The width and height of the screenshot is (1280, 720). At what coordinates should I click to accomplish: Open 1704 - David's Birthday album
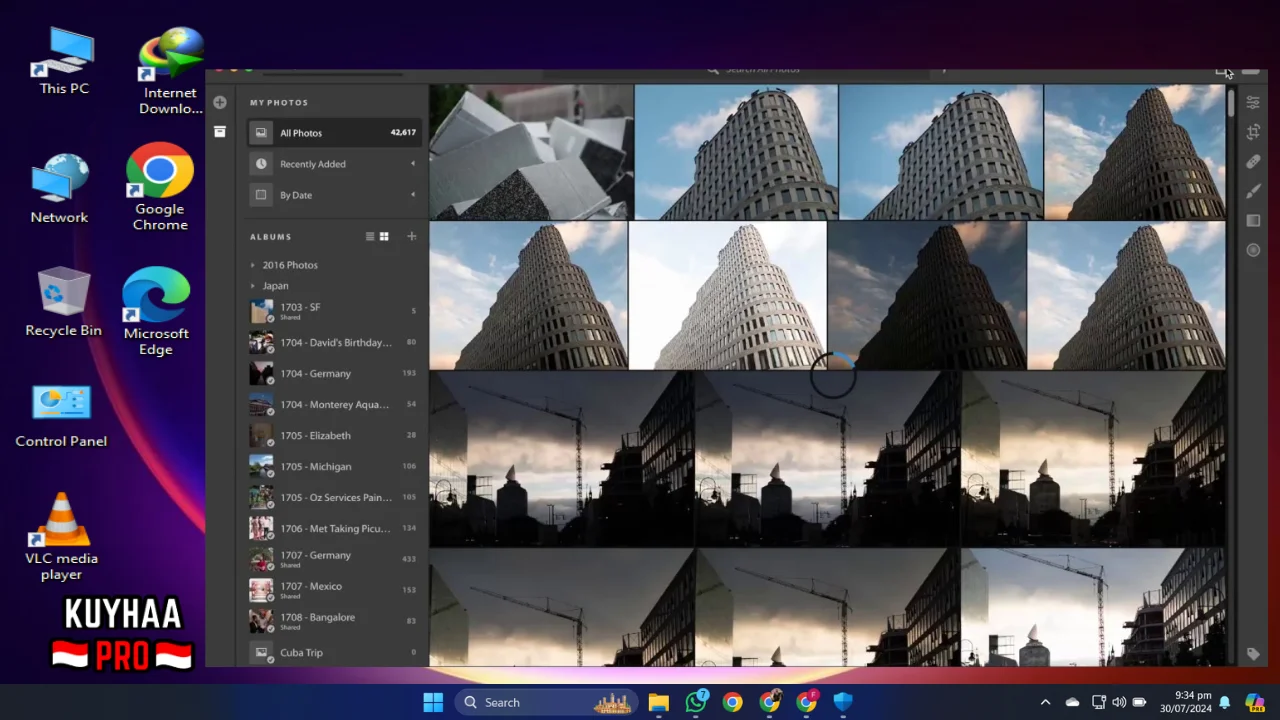pos(335,342)
